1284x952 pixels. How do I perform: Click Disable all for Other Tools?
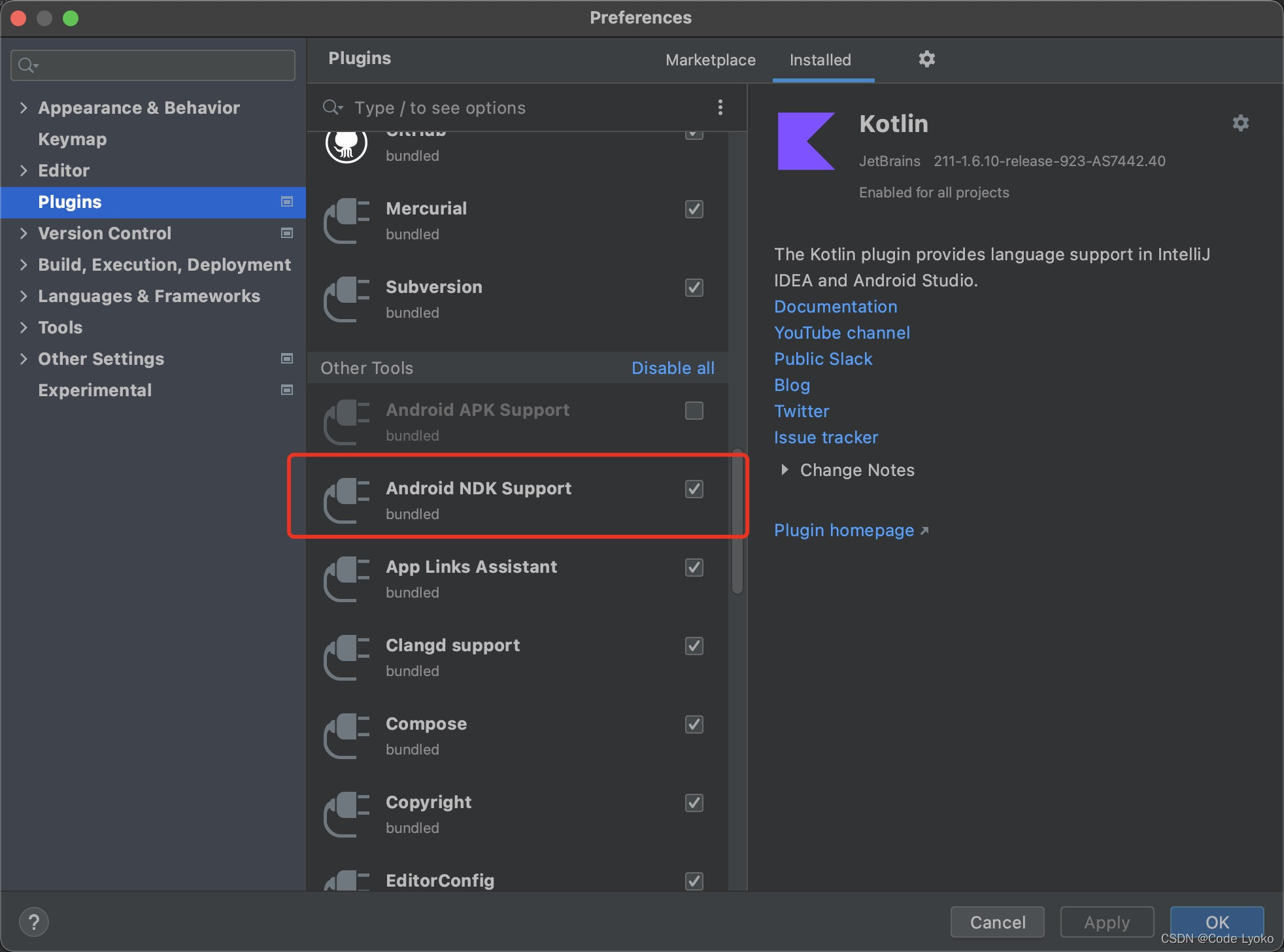[672, 368]
